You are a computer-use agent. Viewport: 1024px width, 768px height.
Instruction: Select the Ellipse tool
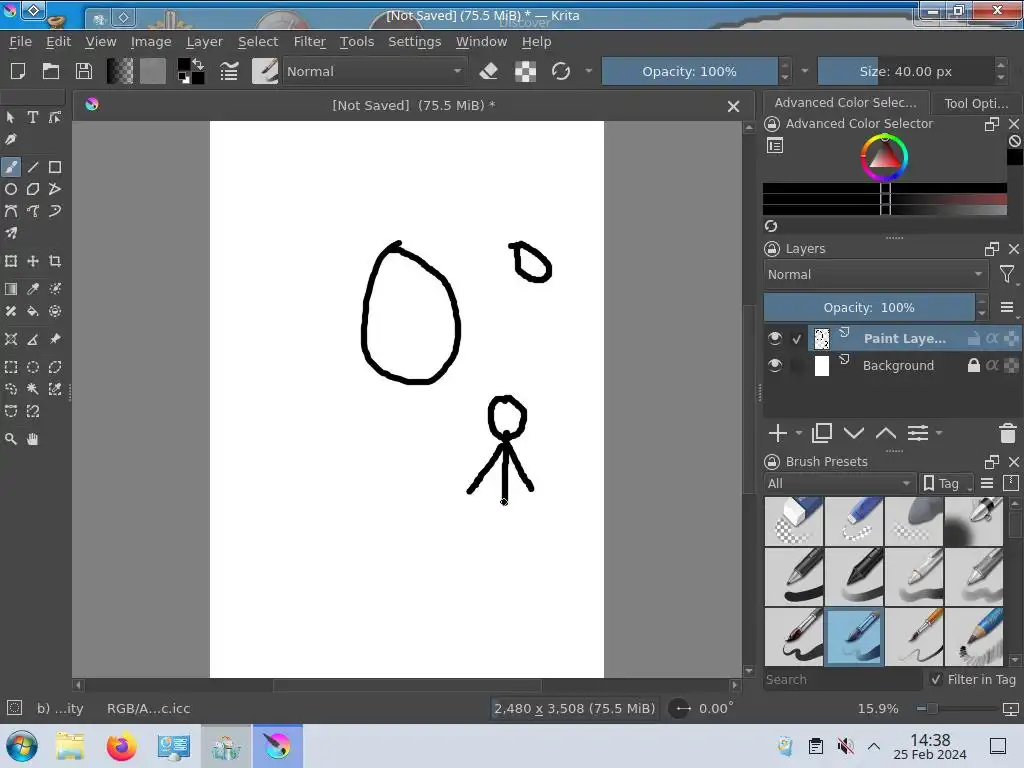pos(11,189)
